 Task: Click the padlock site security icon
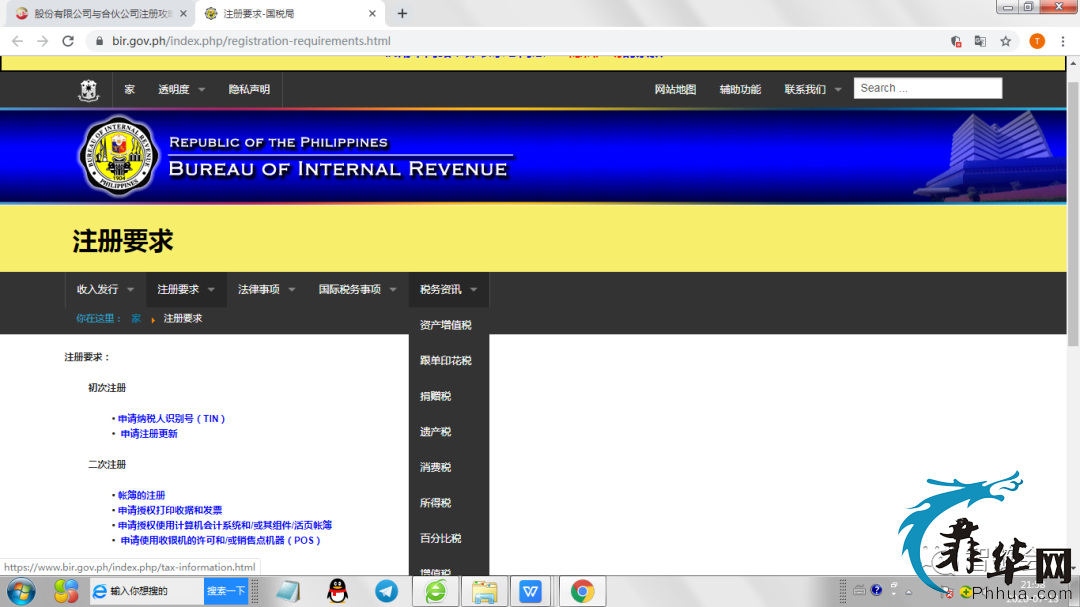(x=100, y=41)
